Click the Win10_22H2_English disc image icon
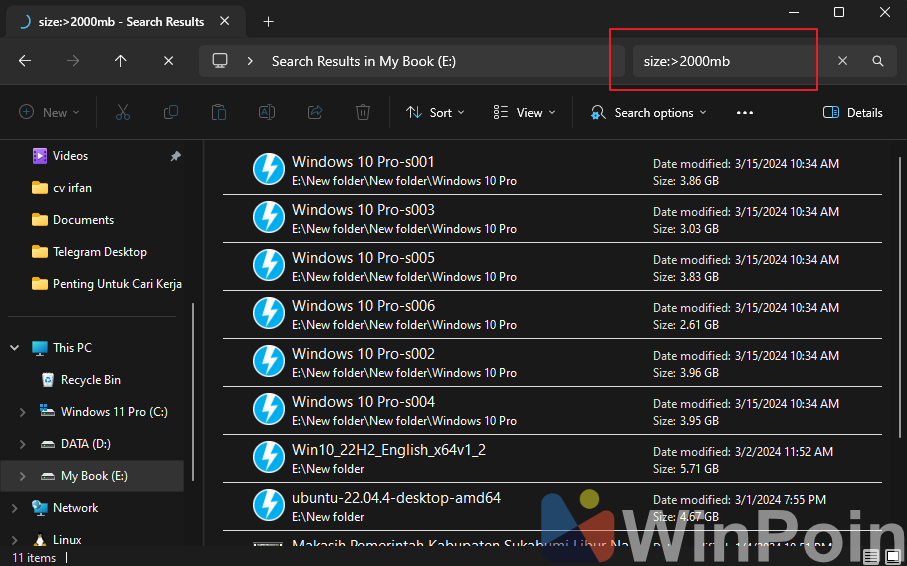The image size is (907, 566). tap(269, 457)
